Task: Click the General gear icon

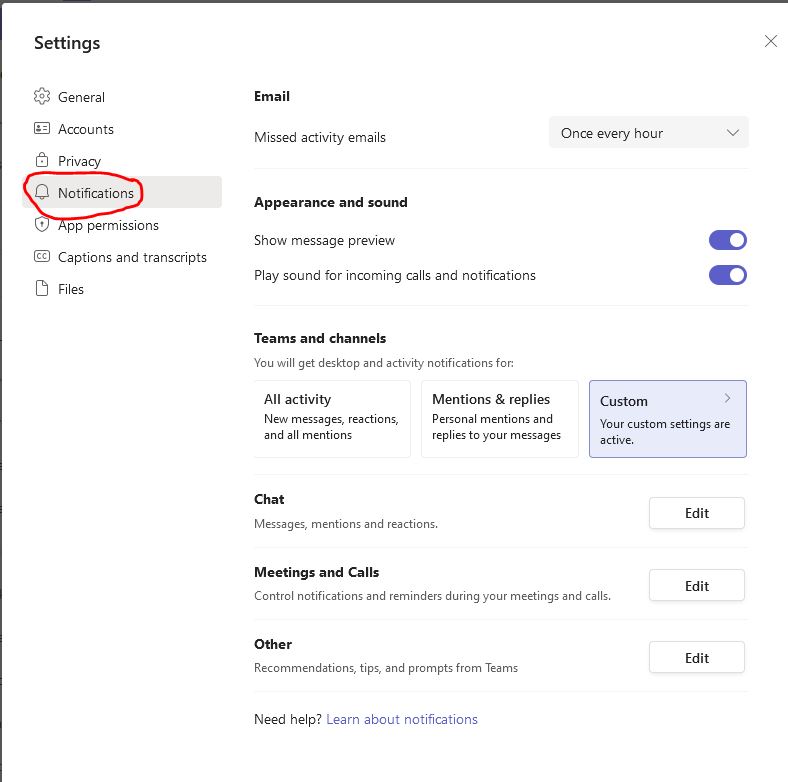Action: (42, 97)
